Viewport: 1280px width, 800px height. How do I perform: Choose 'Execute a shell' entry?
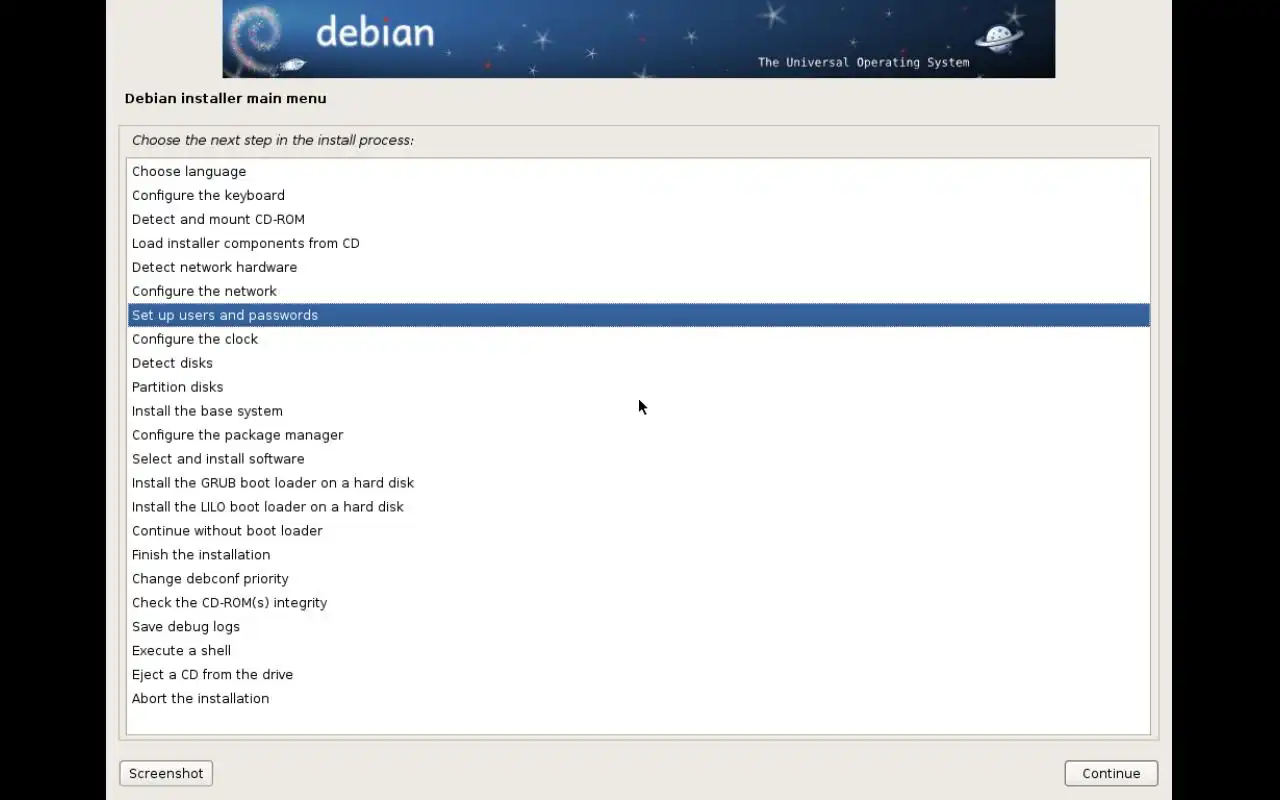pyautogui.click(x=638, y=651)
